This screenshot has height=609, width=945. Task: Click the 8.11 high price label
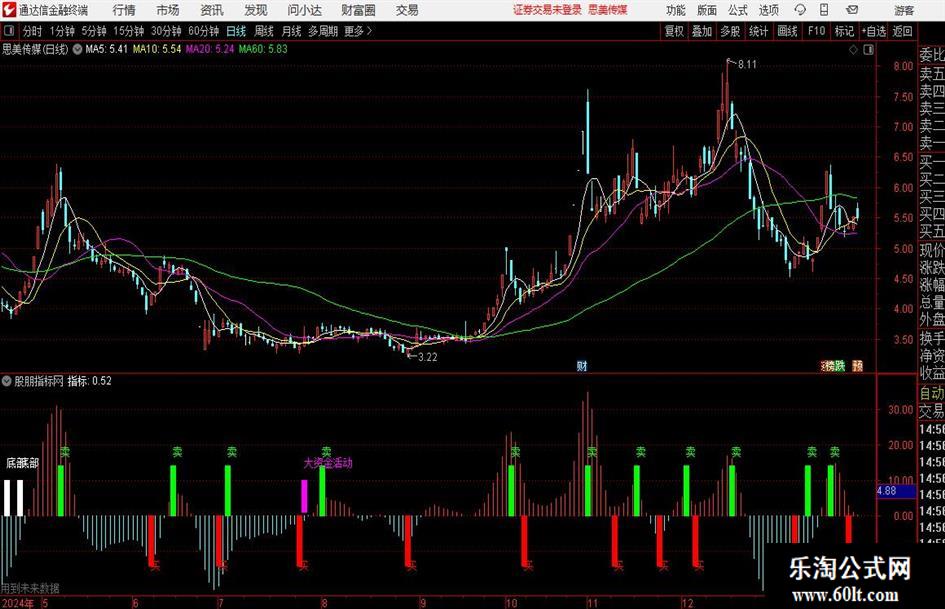(747, 64)
